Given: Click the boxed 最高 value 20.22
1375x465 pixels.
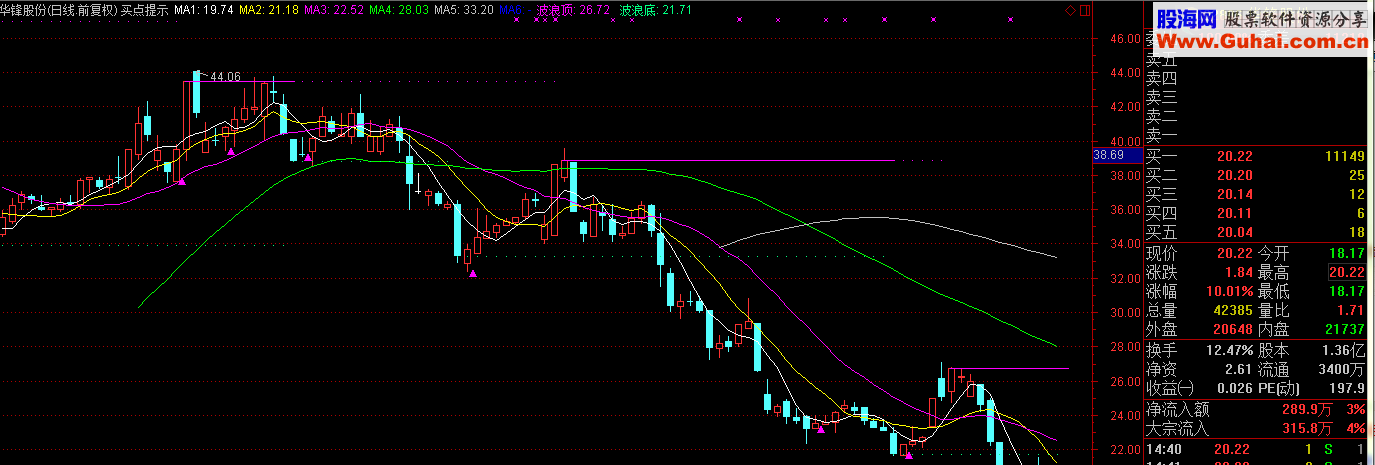Looking at the screenshot, I should [1346, 272].
